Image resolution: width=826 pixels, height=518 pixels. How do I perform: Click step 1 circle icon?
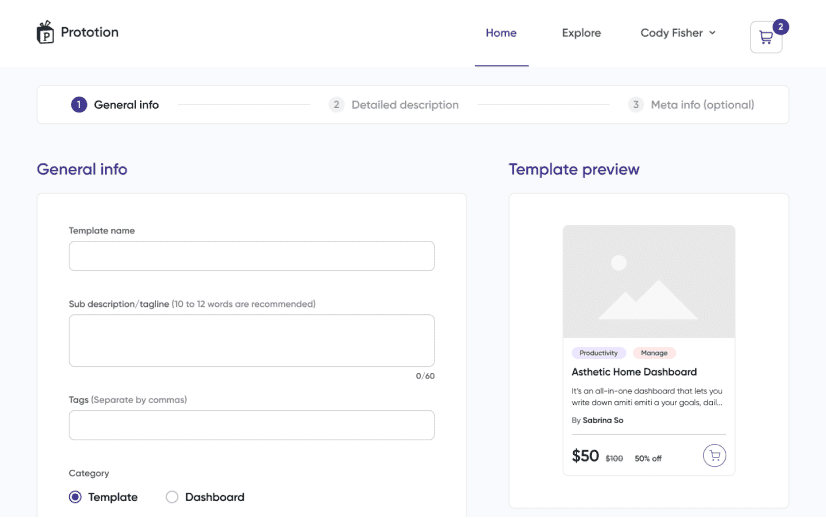(x=79, y=105)
